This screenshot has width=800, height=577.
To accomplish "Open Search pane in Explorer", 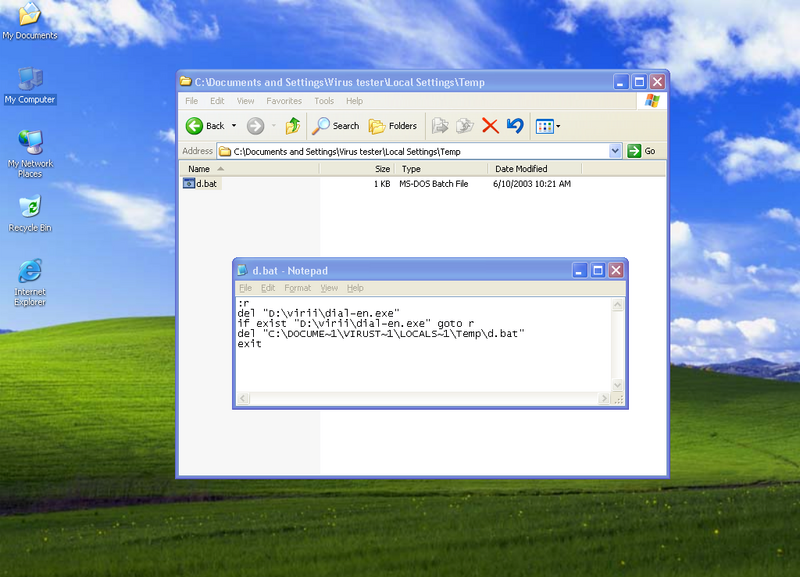I will point(336,126).
